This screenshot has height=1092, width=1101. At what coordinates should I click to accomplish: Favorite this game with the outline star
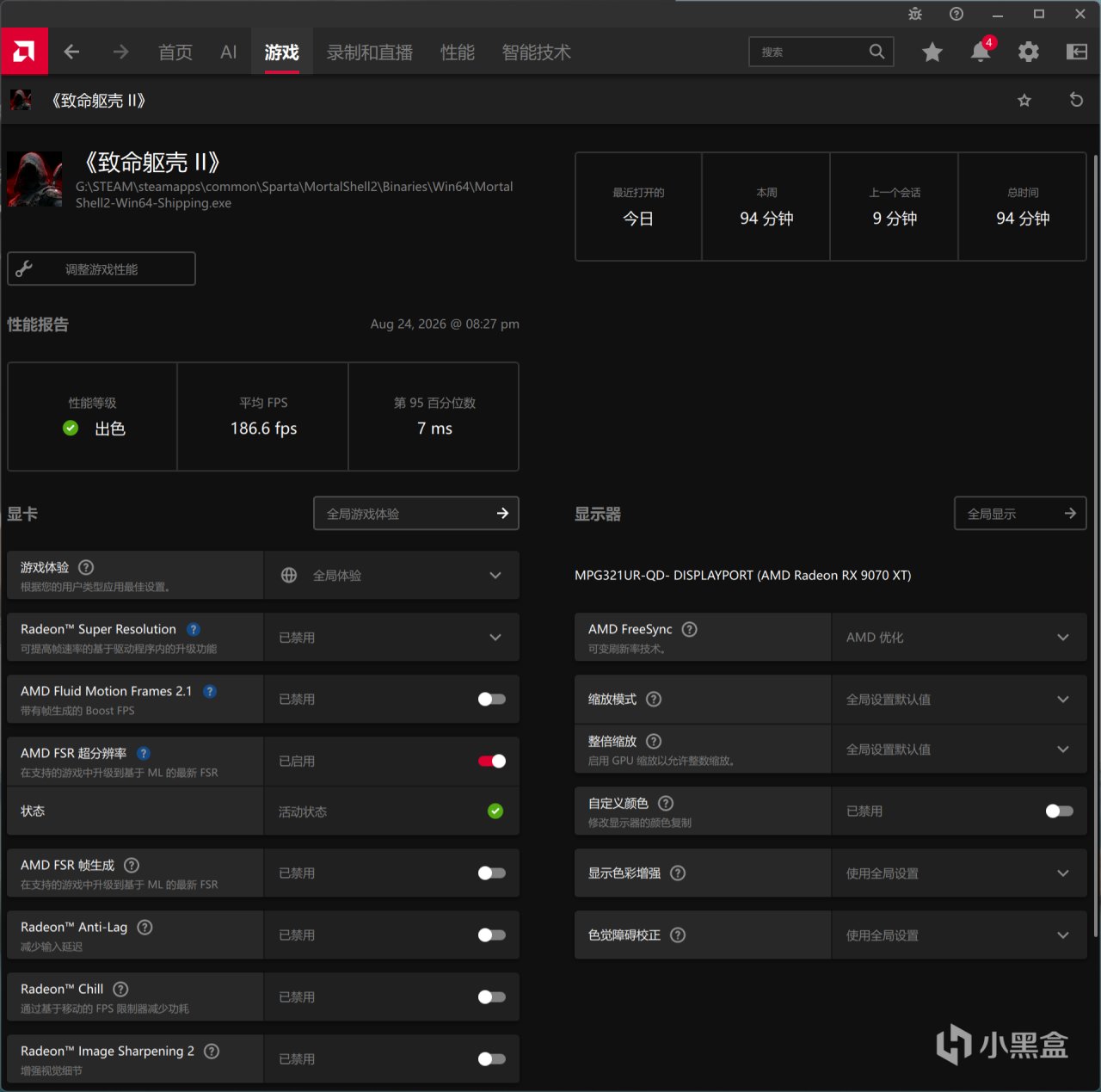tap(1024, 101)
